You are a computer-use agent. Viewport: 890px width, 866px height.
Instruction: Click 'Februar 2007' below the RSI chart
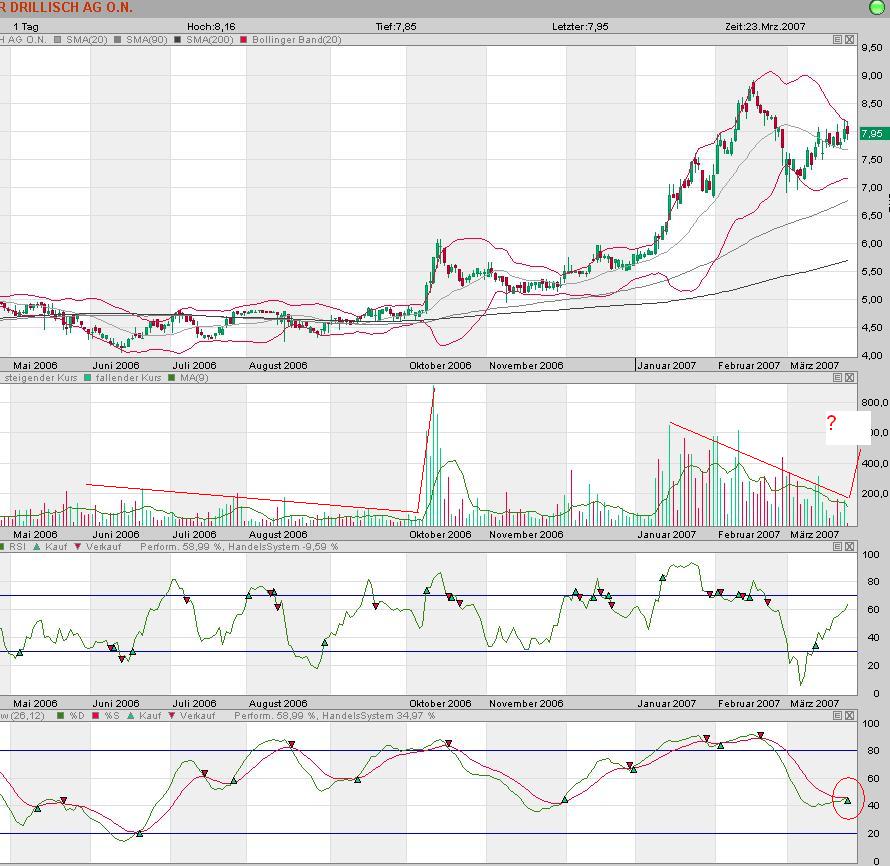click(x=749, y=703)
